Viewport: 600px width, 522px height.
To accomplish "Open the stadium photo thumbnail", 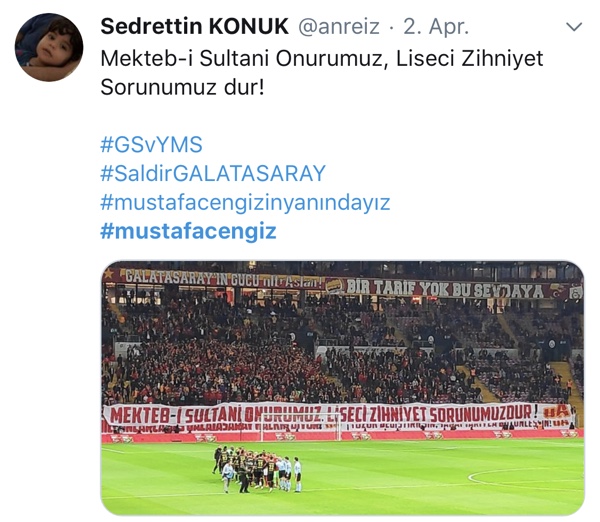I will tap(342, 388).
